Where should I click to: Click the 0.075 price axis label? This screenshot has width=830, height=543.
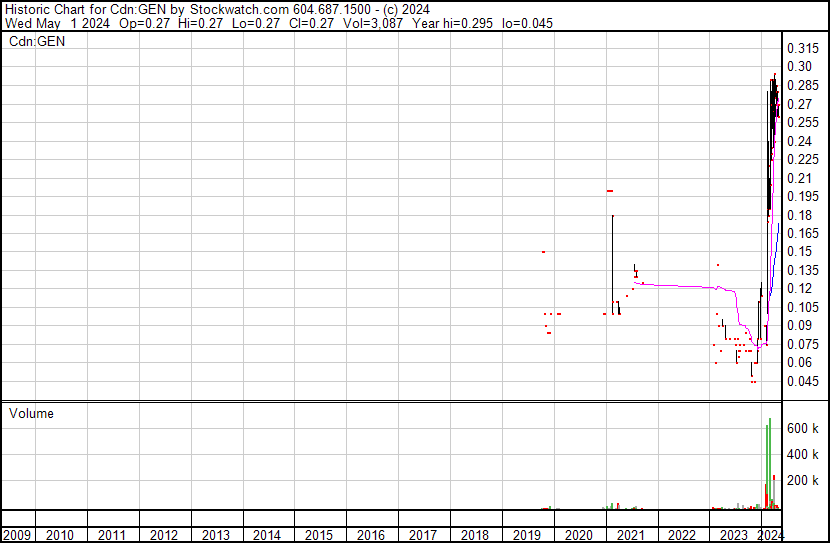pos(803,344)
